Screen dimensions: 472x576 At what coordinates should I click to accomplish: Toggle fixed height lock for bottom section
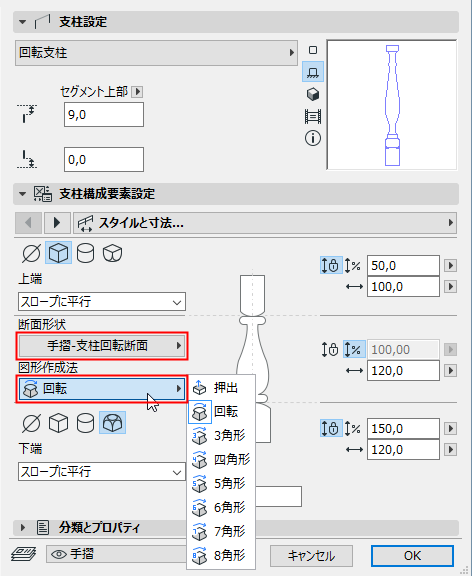pyautogui.click(x=331, y=428)
